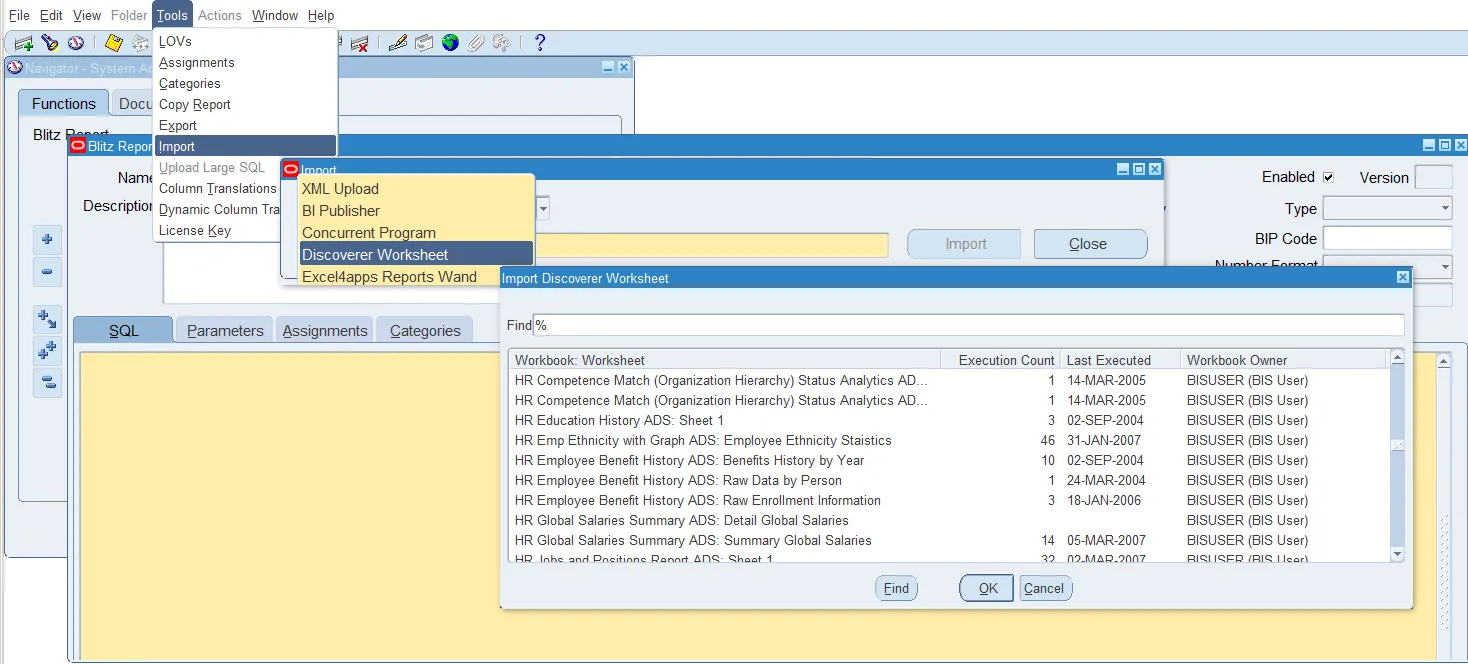Click the New record toolbar icon
The height and width of the screenshot is (664, 1468).
tap(23, 43)
